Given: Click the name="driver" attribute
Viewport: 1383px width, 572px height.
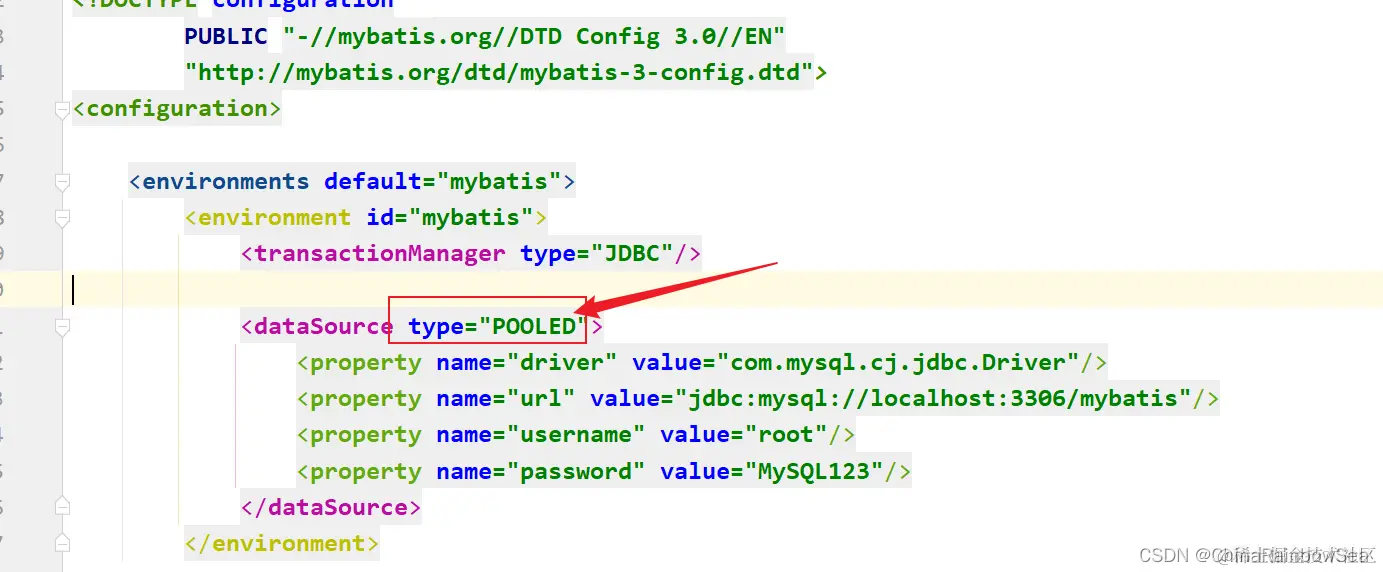Looking at the screenshot, I should 527,363.
